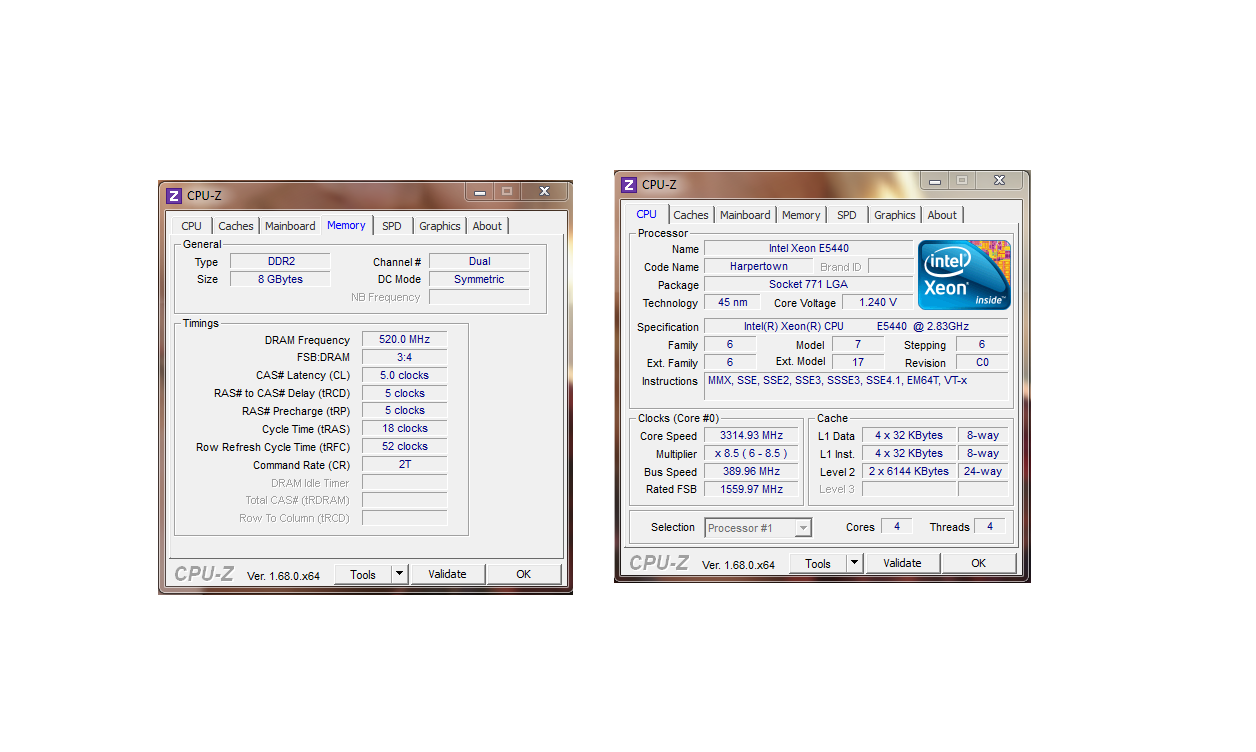Click the 1559.97 MHz Rated FSB value

(x=751, y=490)
